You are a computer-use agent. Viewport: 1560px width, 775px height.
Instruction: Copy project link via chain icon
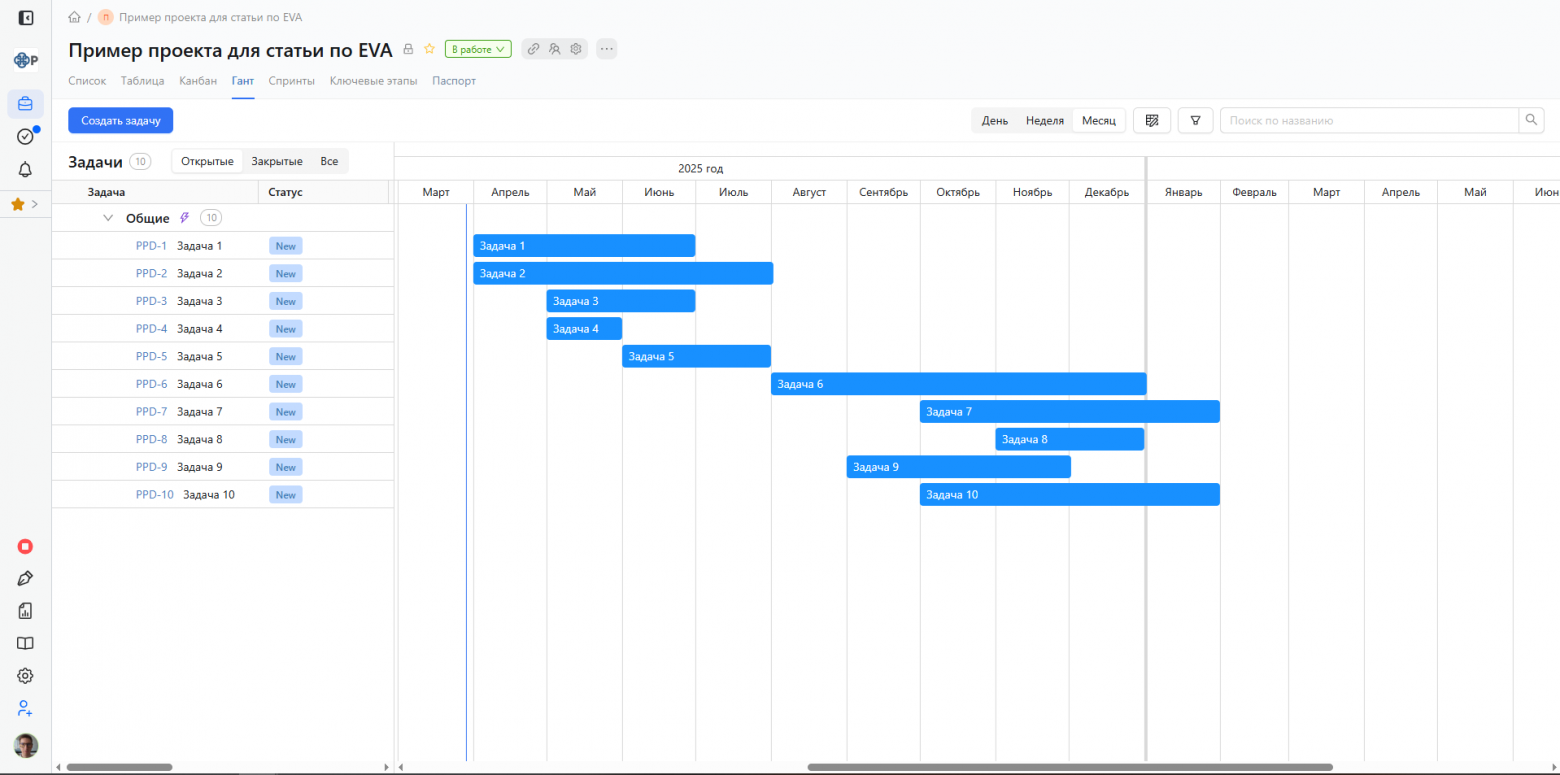(x=534, y=49)
